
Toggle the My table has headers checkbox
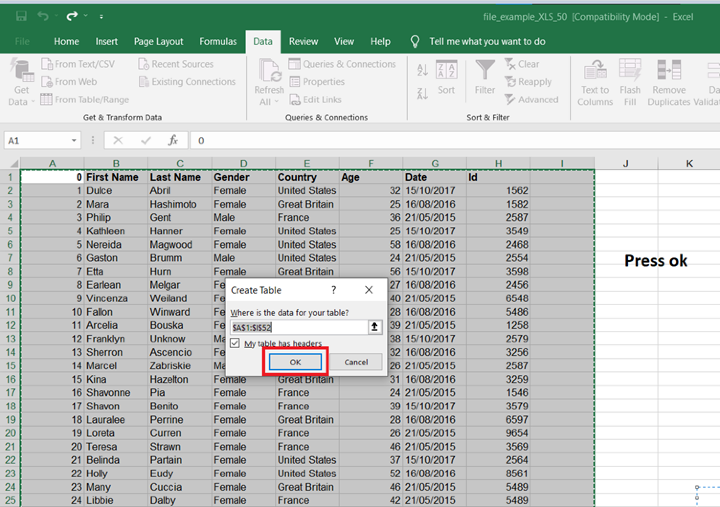coord(235,343)
